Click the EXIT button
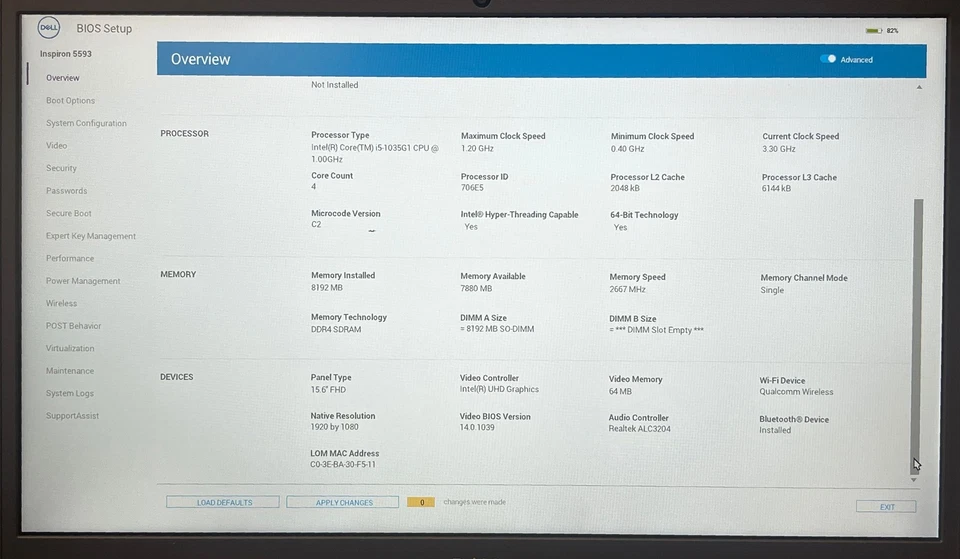960x559 pixels. point(887,507)
